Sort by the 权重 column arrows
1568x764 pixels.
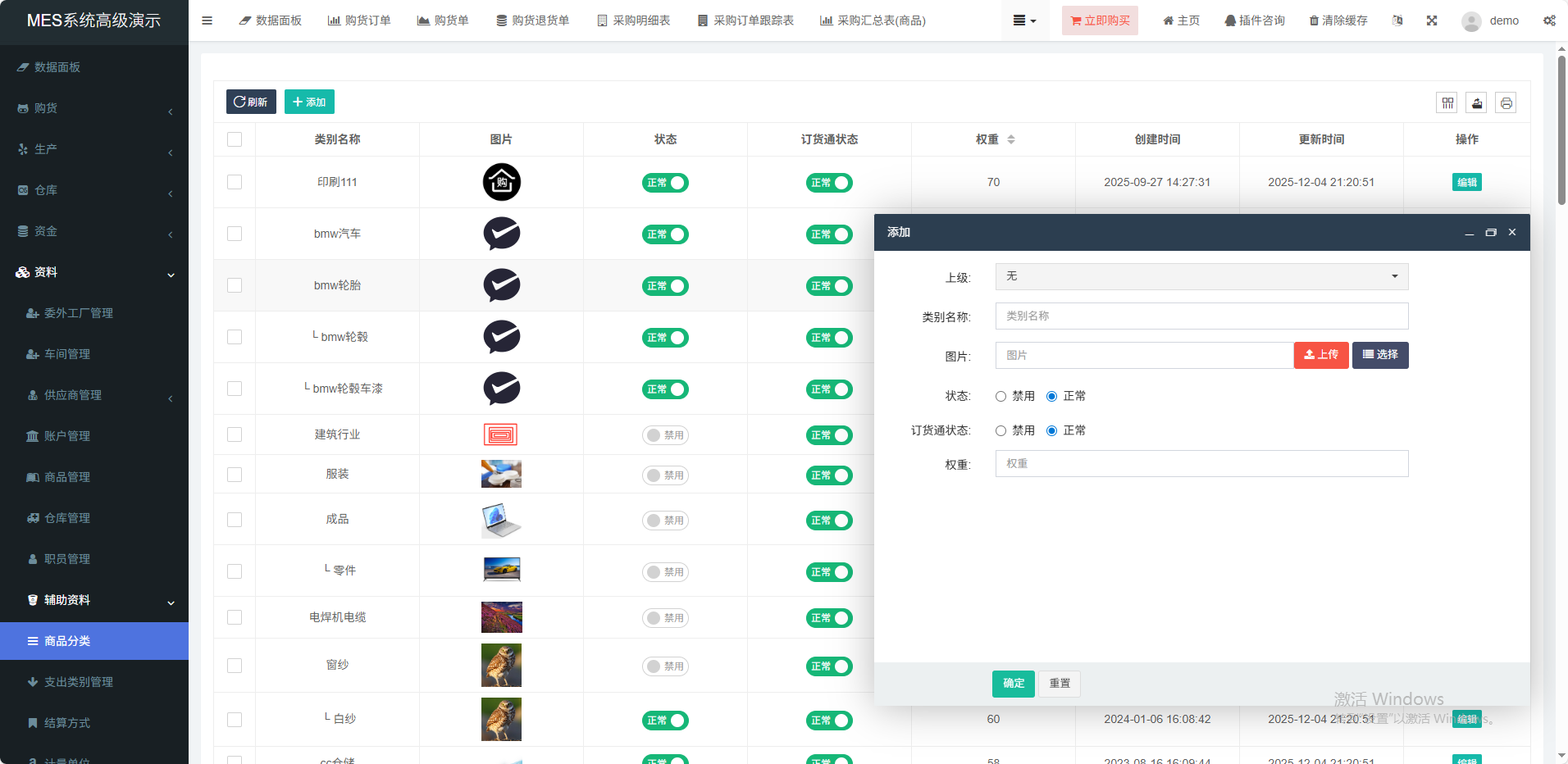point(1011,139)
